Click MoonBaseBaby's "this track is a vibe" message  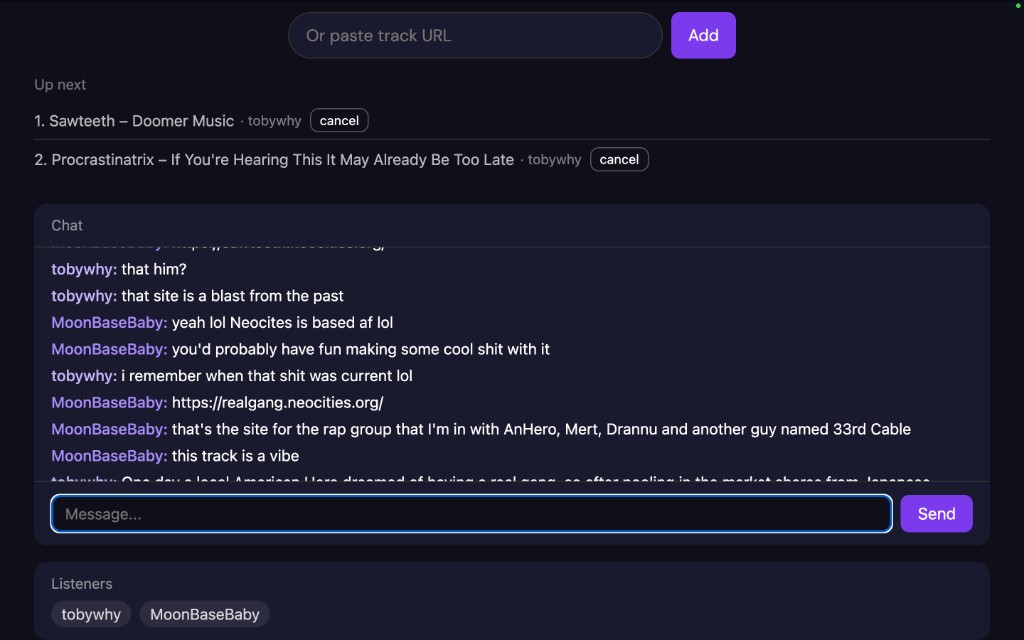point(235,456)
